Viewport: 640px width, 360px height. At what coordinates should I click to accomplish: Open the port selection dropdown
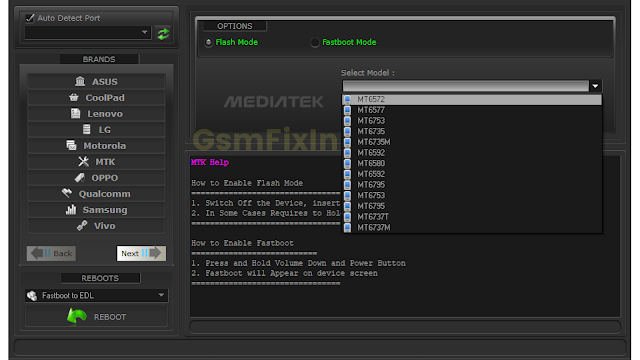88,33
